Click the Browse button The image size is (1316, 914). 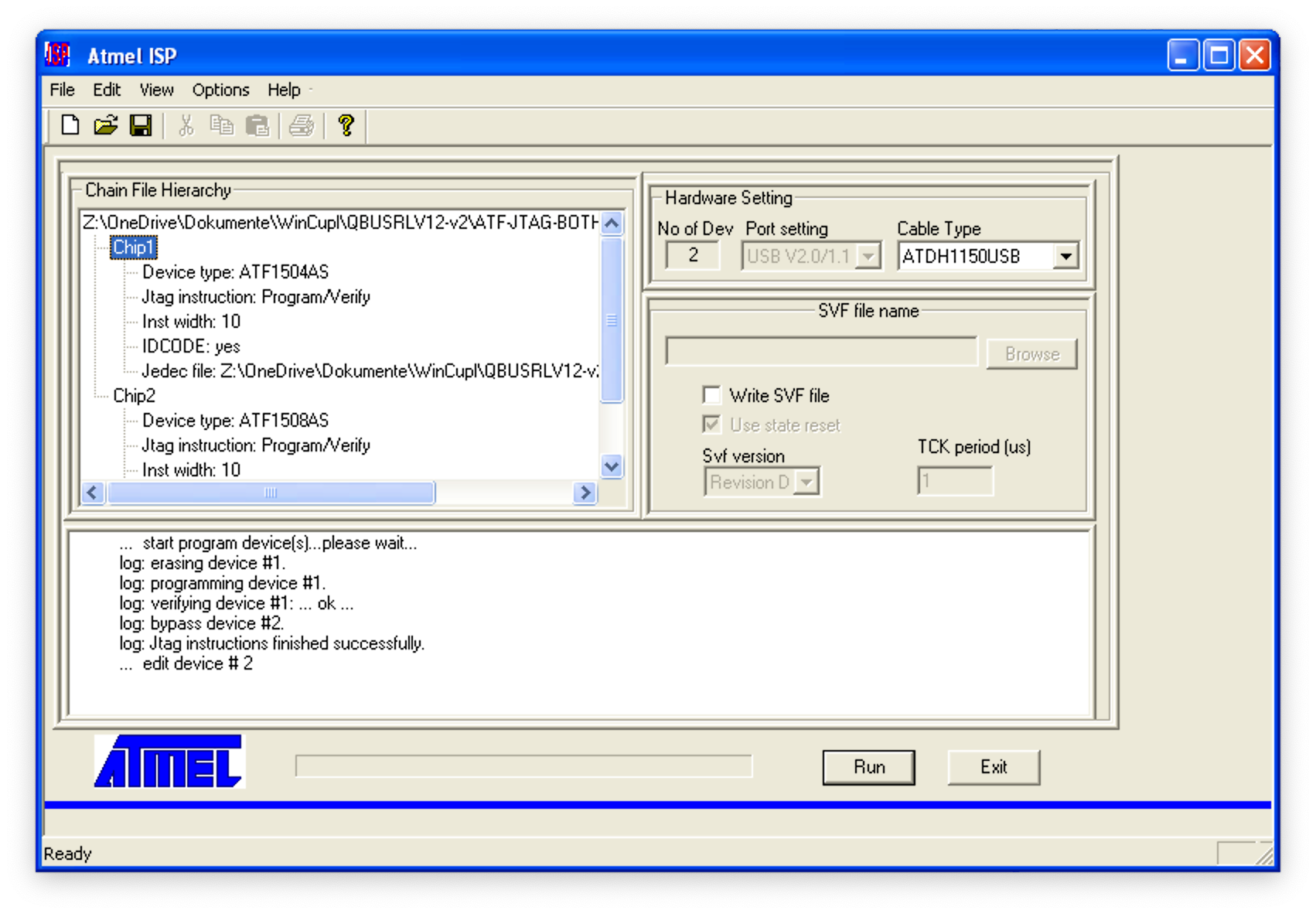pos(1032,354)
